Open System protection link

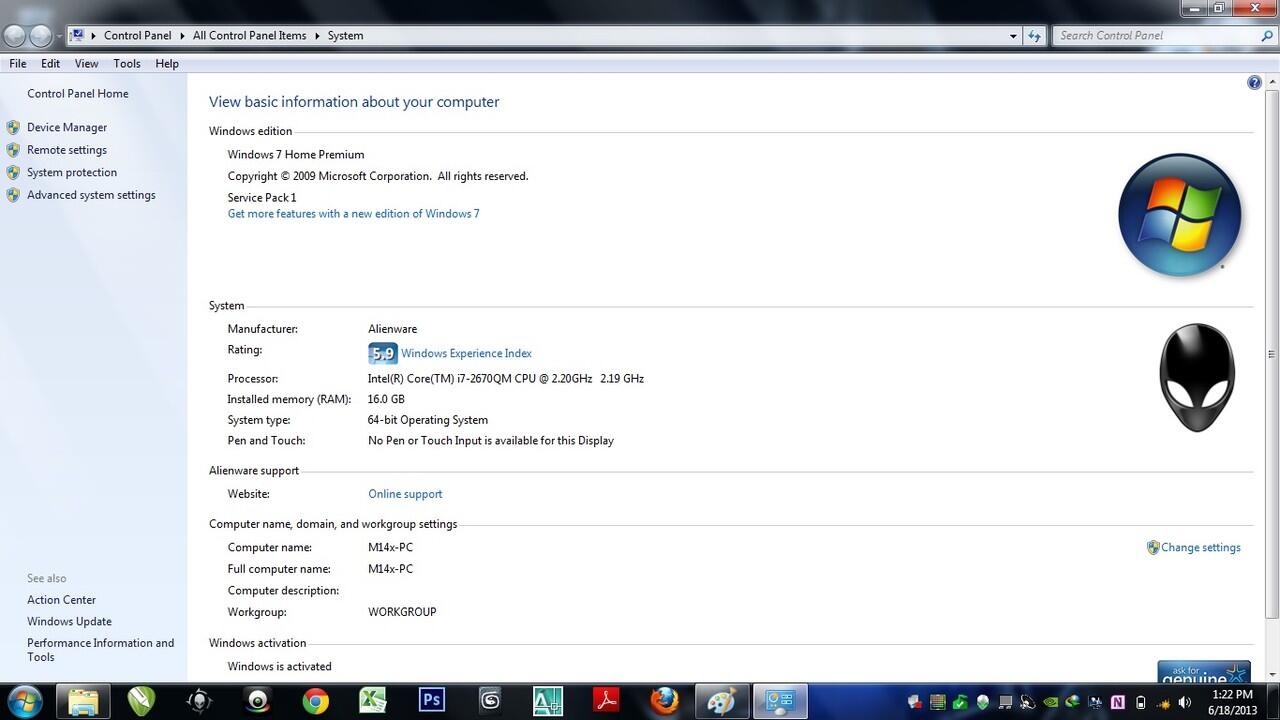72,173
